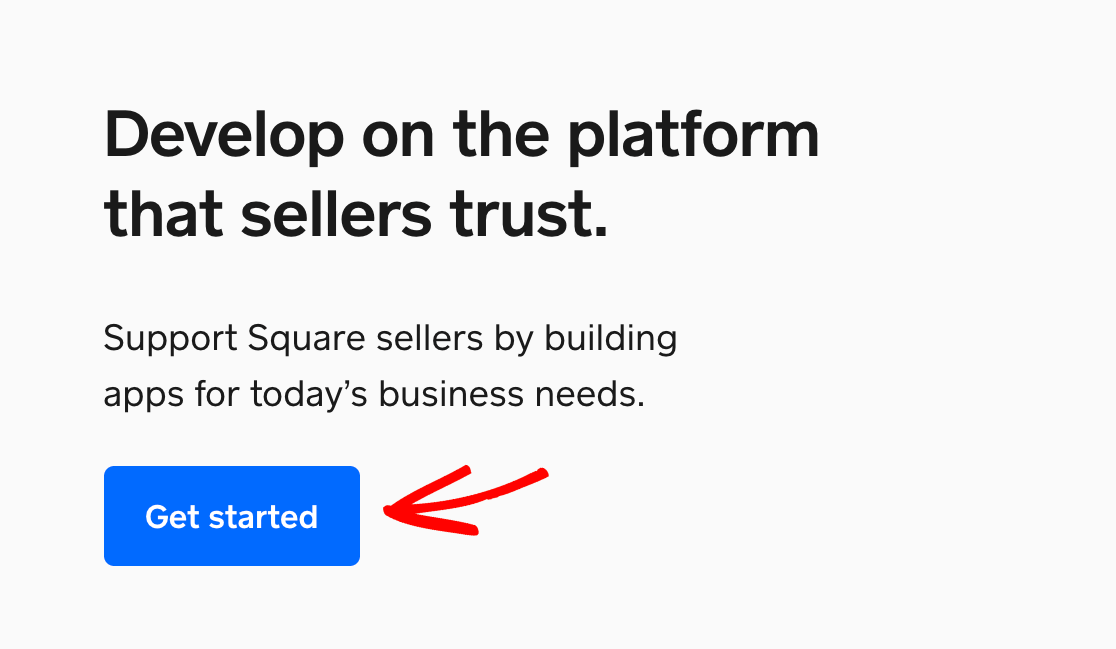Click the word "Develop" in the heading

(224, 137)
